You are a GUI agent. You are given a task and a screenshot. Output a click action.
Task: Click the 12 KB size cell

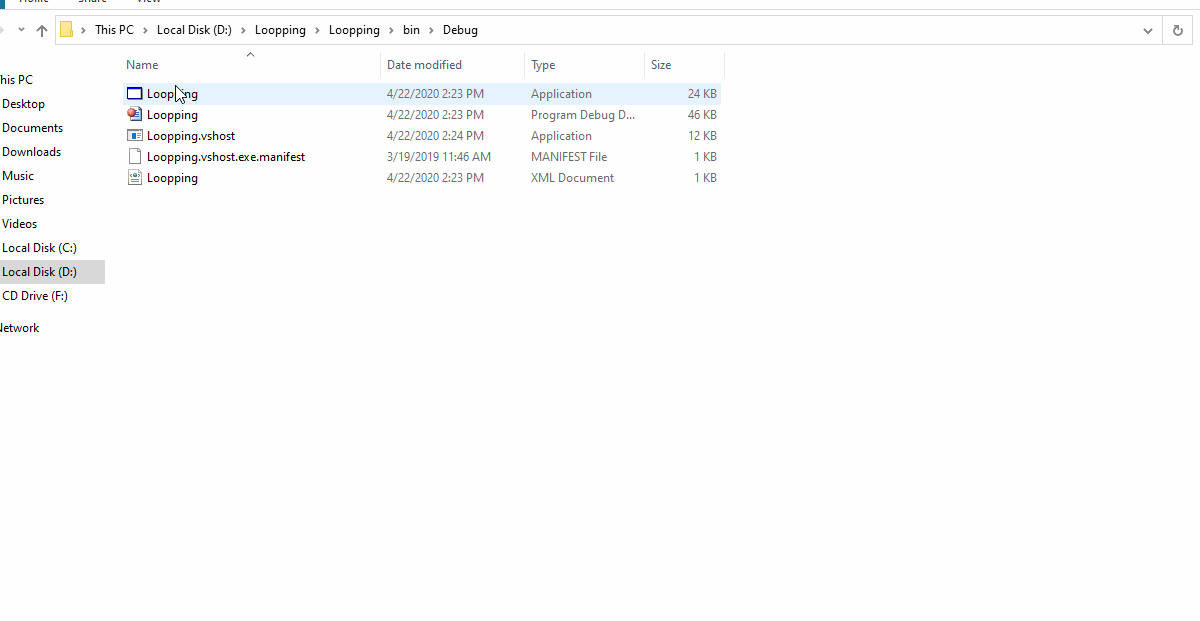(702, 136)
